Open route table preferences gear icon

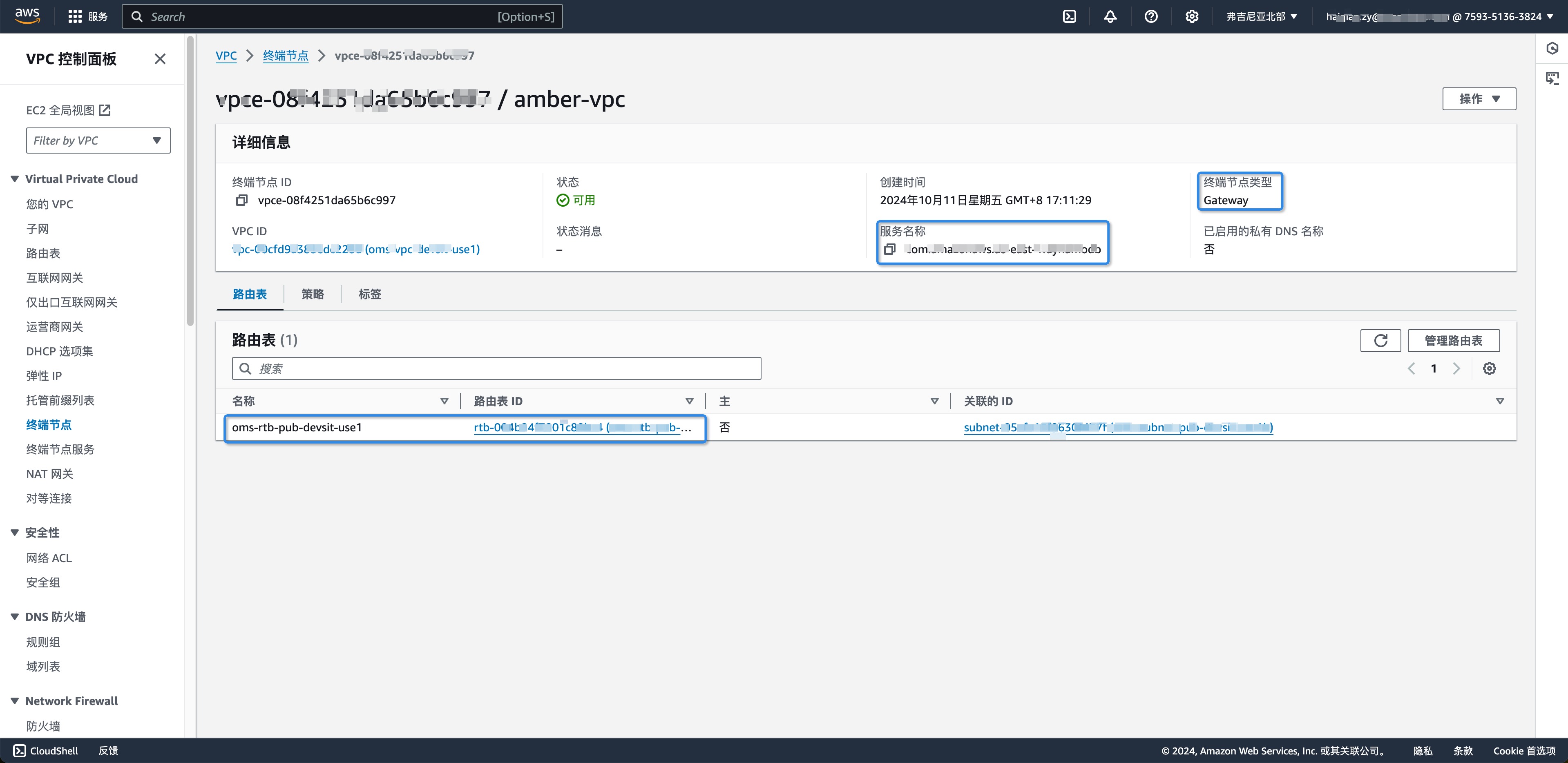tap(1490, 368)
